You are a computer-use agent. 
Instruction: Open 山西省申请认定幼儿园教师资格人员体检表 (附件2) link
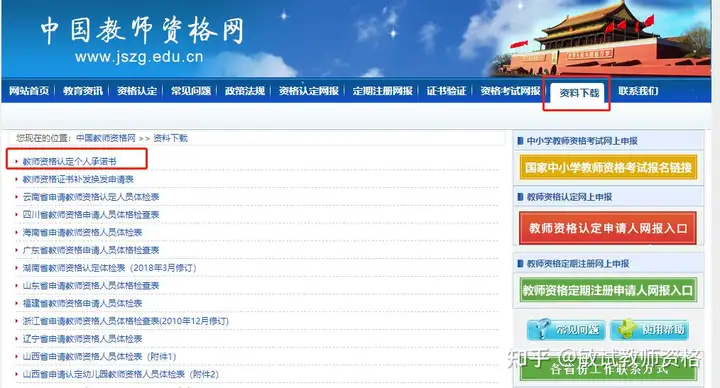121,374
